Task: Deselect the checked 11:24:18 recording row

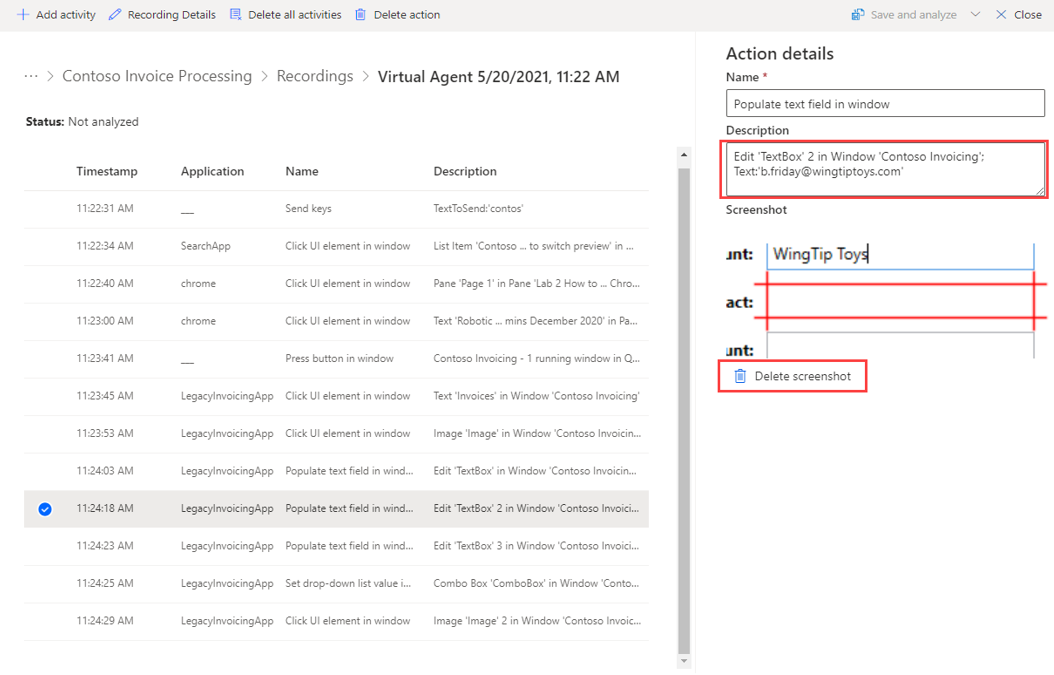Action: (x=44, y=509)
